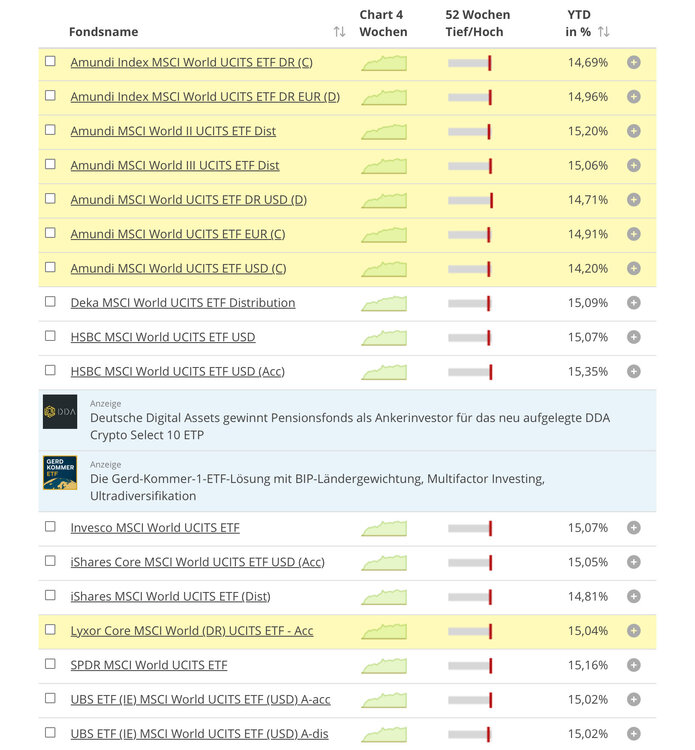Screen dimensions: 695x750
Task: Open 4-week chart for Lyxor Core MSCI World
Action: pos(384,631)
